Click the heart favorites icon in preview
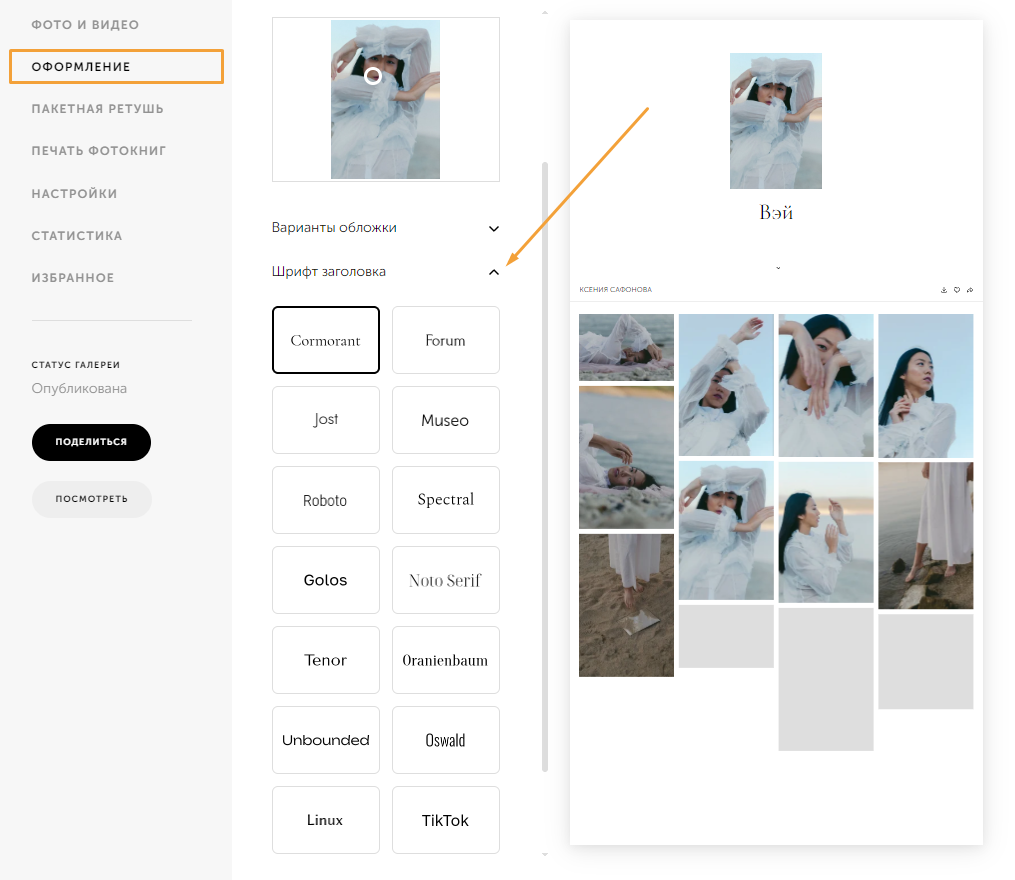The height and width of the screenshot is (880, 1015). click(957, 290)
